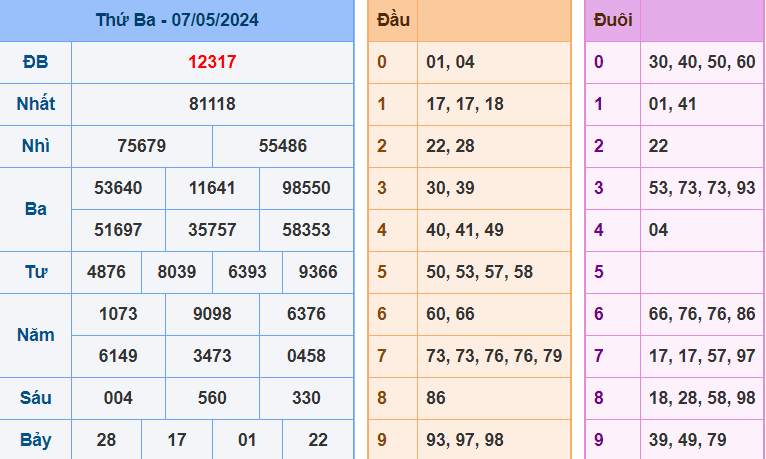
Task: Click fourth prize number 8039
Action: tap(176, 272)
